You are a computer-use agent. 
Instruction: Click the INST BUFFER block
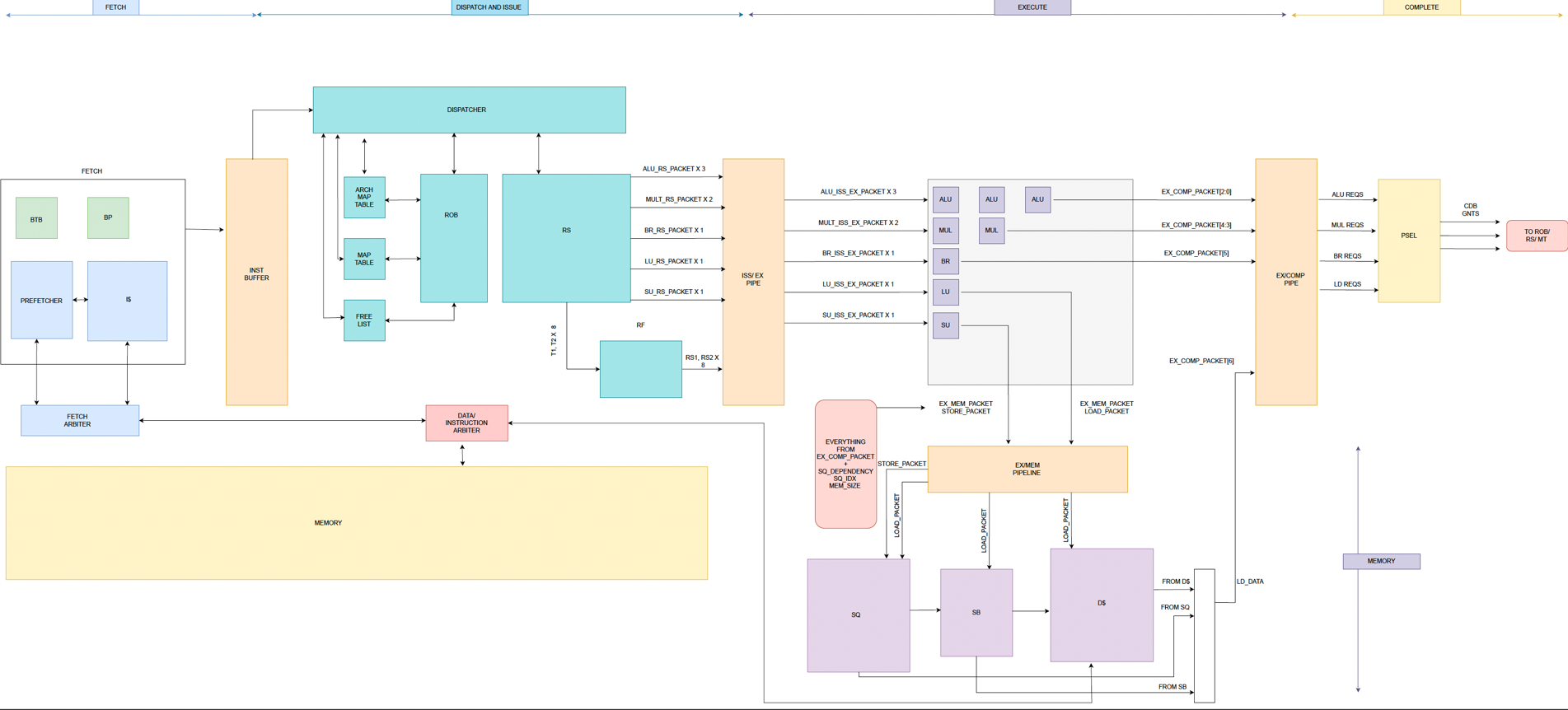coord(256,281)
